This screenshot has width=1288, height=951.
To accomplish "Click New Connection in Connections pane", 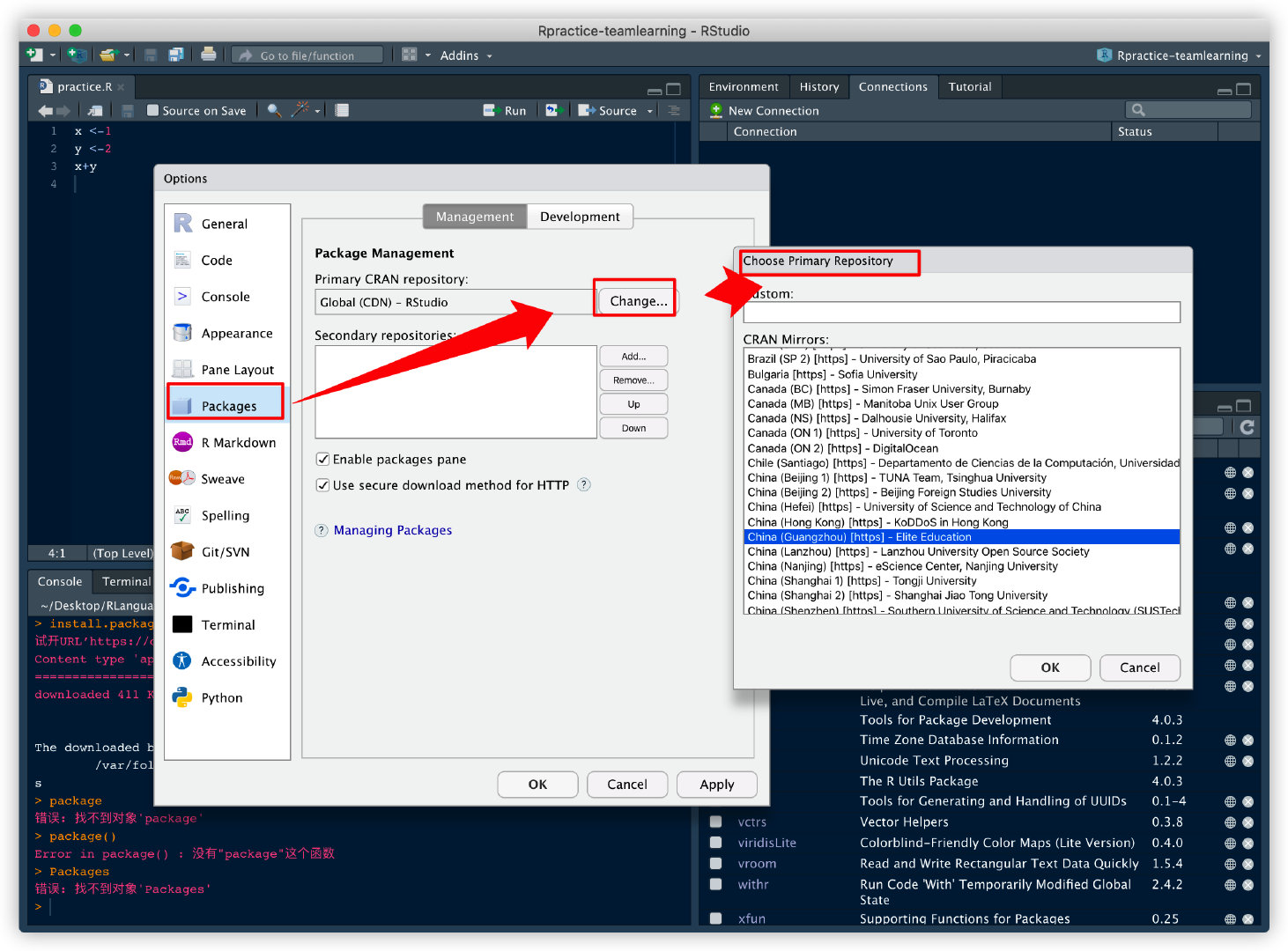I will tap(765, 110).
